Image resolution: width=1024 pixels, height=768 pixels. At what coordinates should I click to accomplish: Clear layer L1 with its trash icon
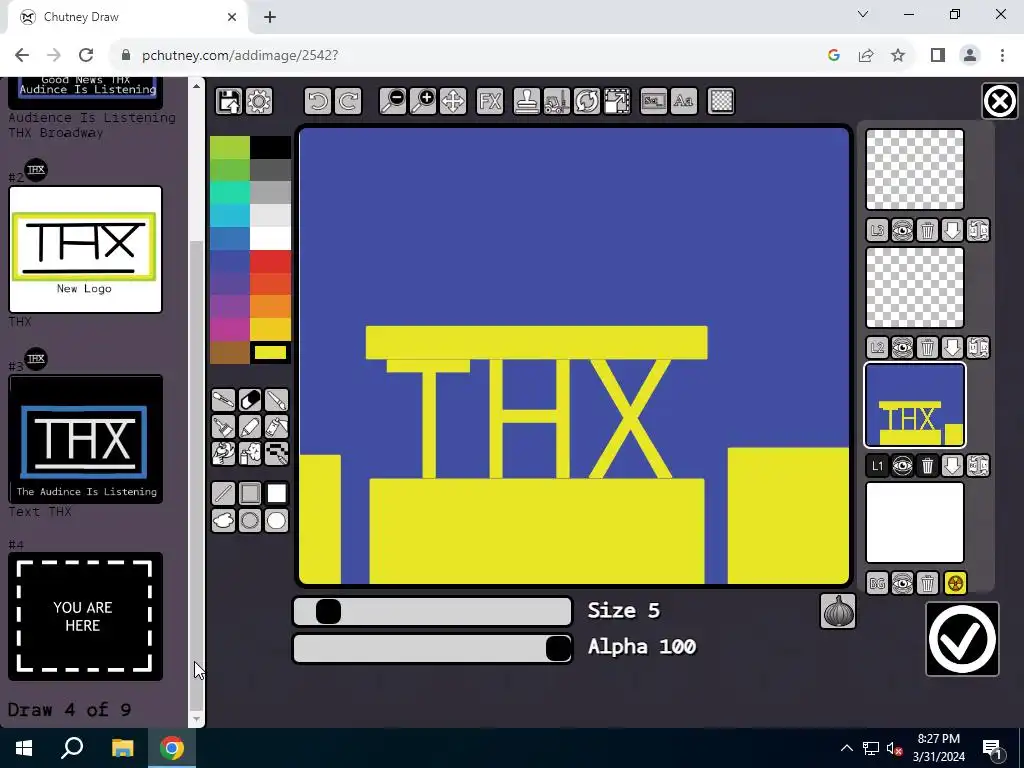[927, 466]
